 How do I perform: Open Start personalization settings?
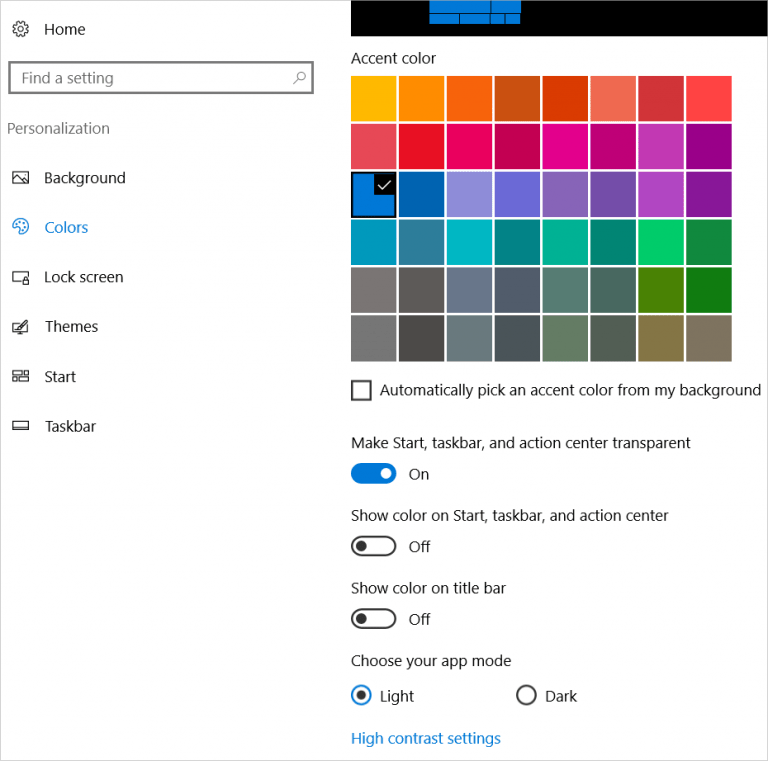coord(60,377)
